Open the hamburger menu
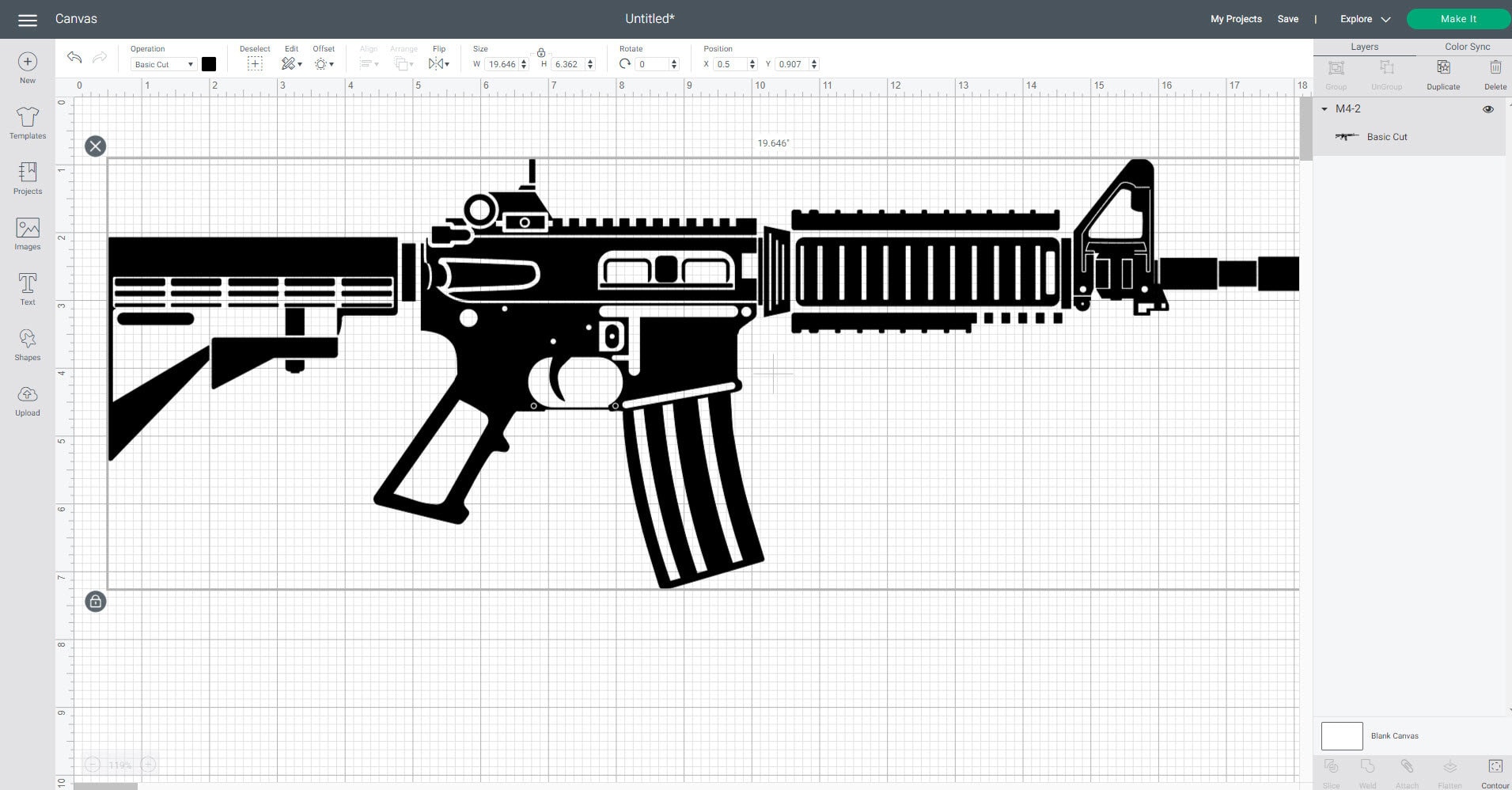 (27, 19)
